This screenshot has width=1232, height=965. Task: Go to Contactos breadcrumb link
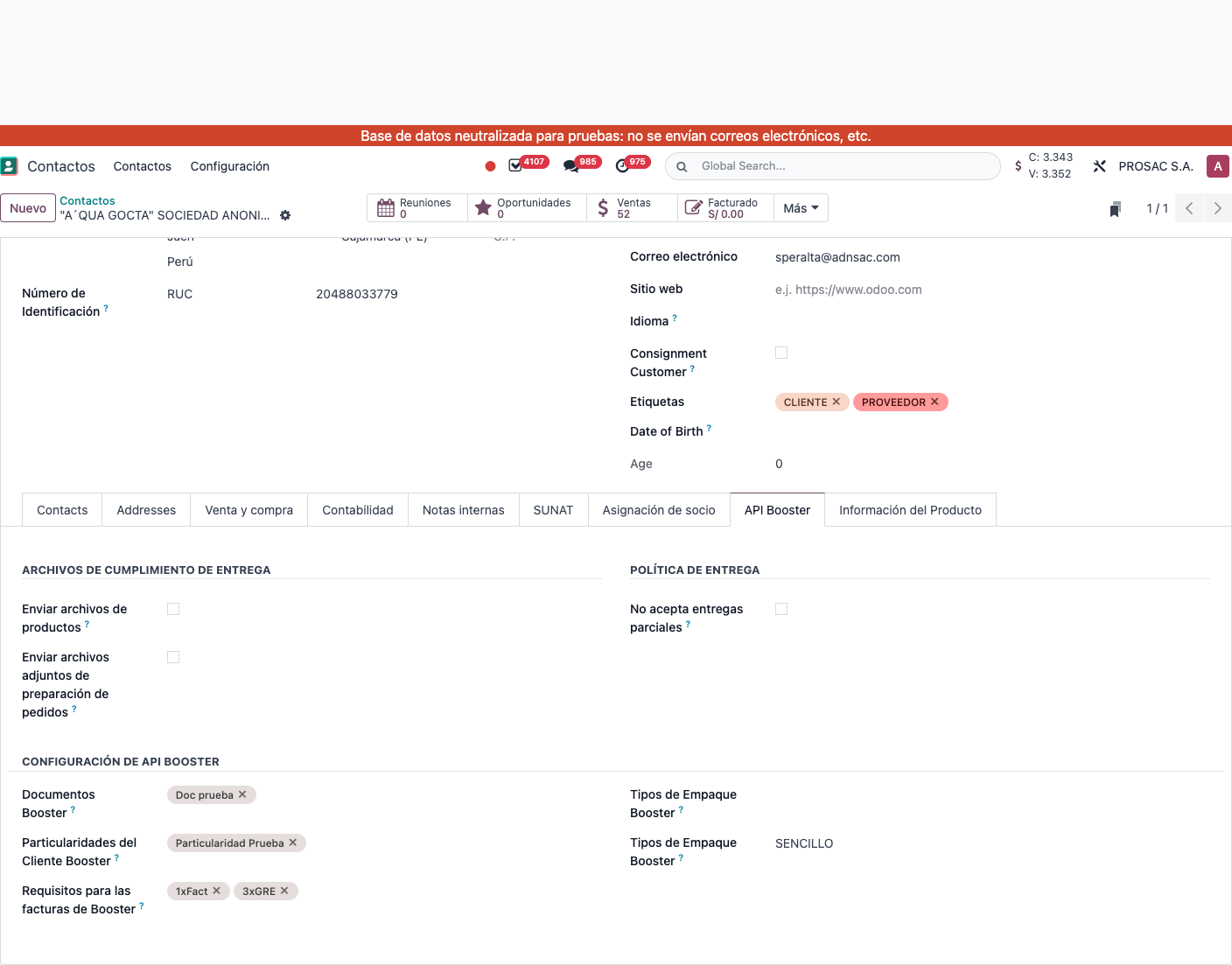pos(87,201)
